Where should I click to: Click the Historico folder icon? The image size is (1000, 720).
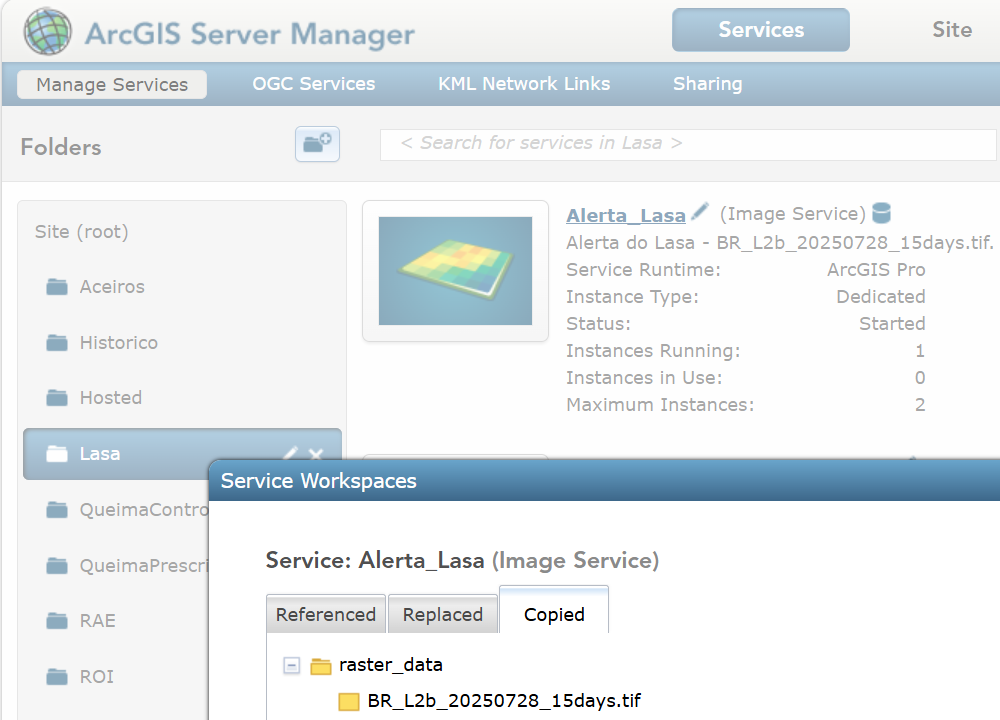tap(57, 343)
